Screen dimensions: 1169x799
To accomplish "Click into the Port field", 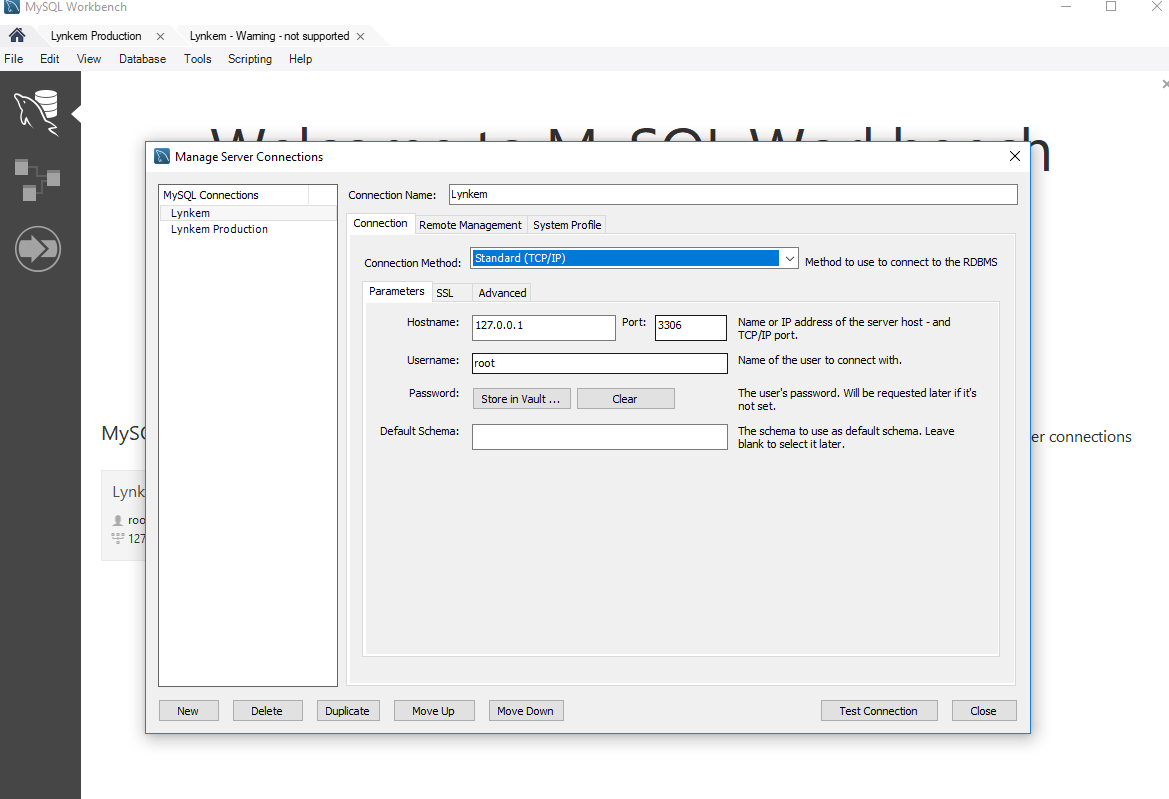I will [690, 327].
